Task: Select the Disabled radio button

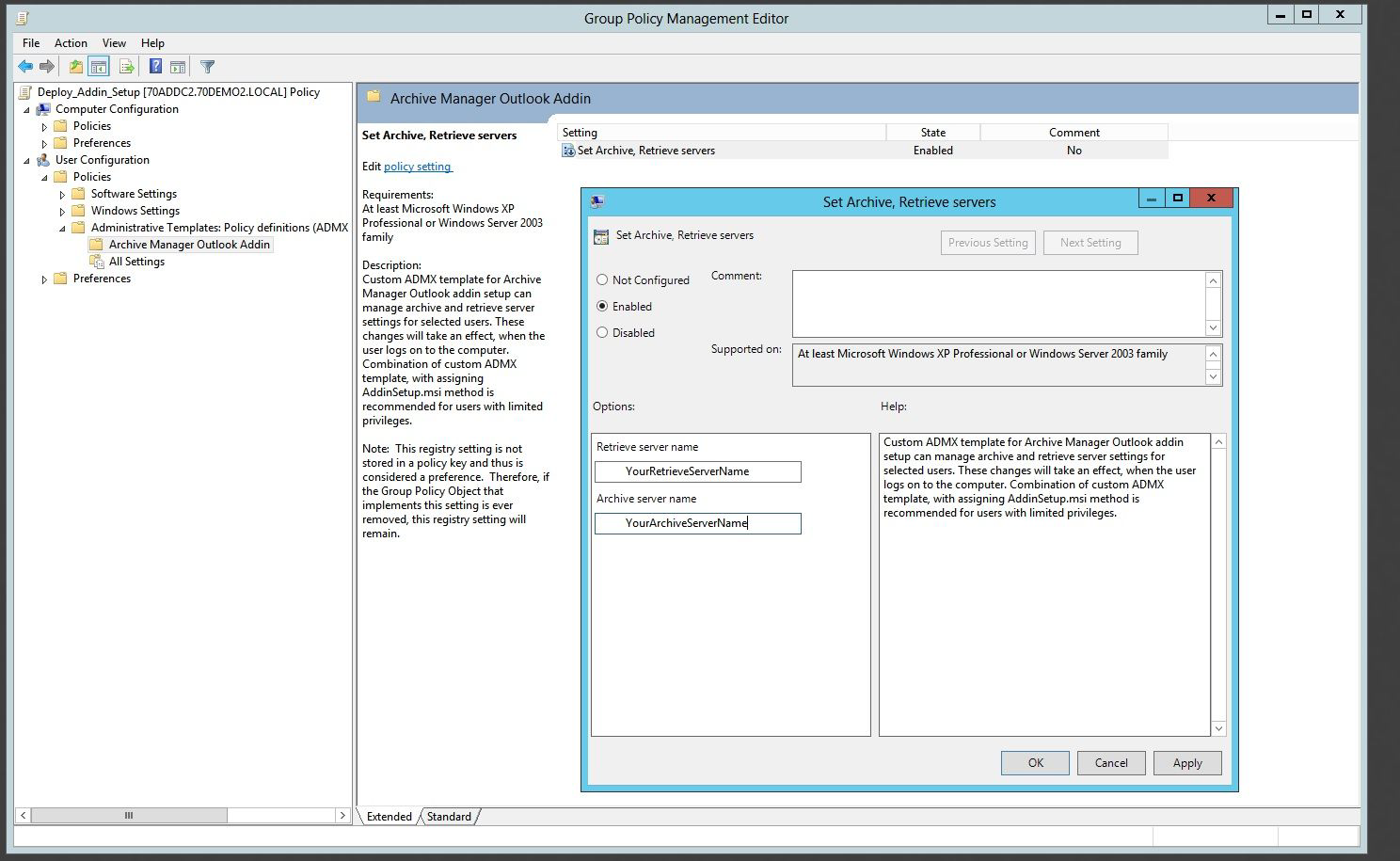Action: (x=602, y=333)
